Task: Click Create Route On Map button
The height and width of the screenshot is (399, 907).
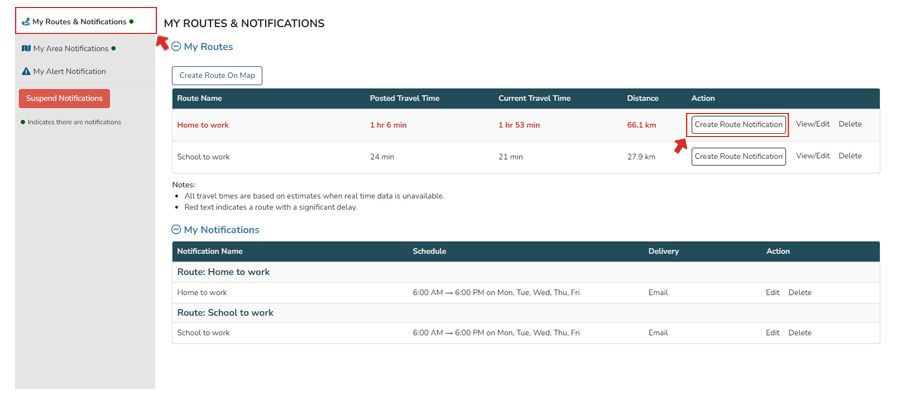Action: click(217, 75)
